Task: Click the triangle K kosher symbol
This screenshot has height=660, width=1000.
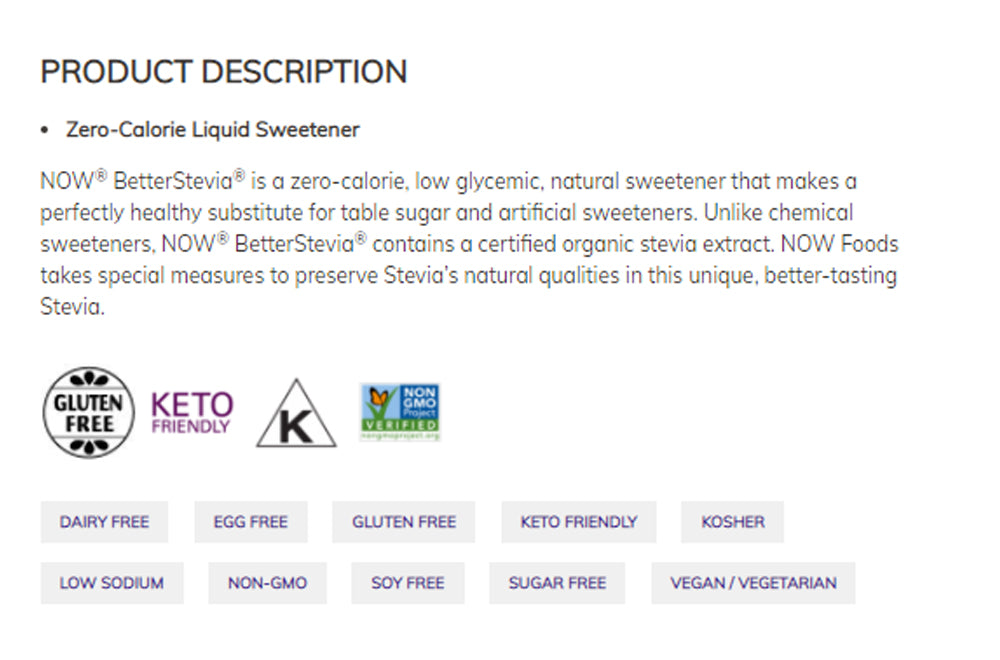Action: 296,414
